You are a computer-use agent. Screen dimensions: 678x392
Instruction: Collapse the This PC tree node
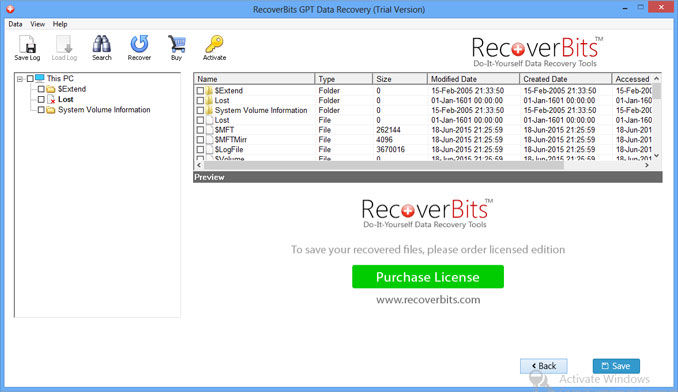[20, 79]
